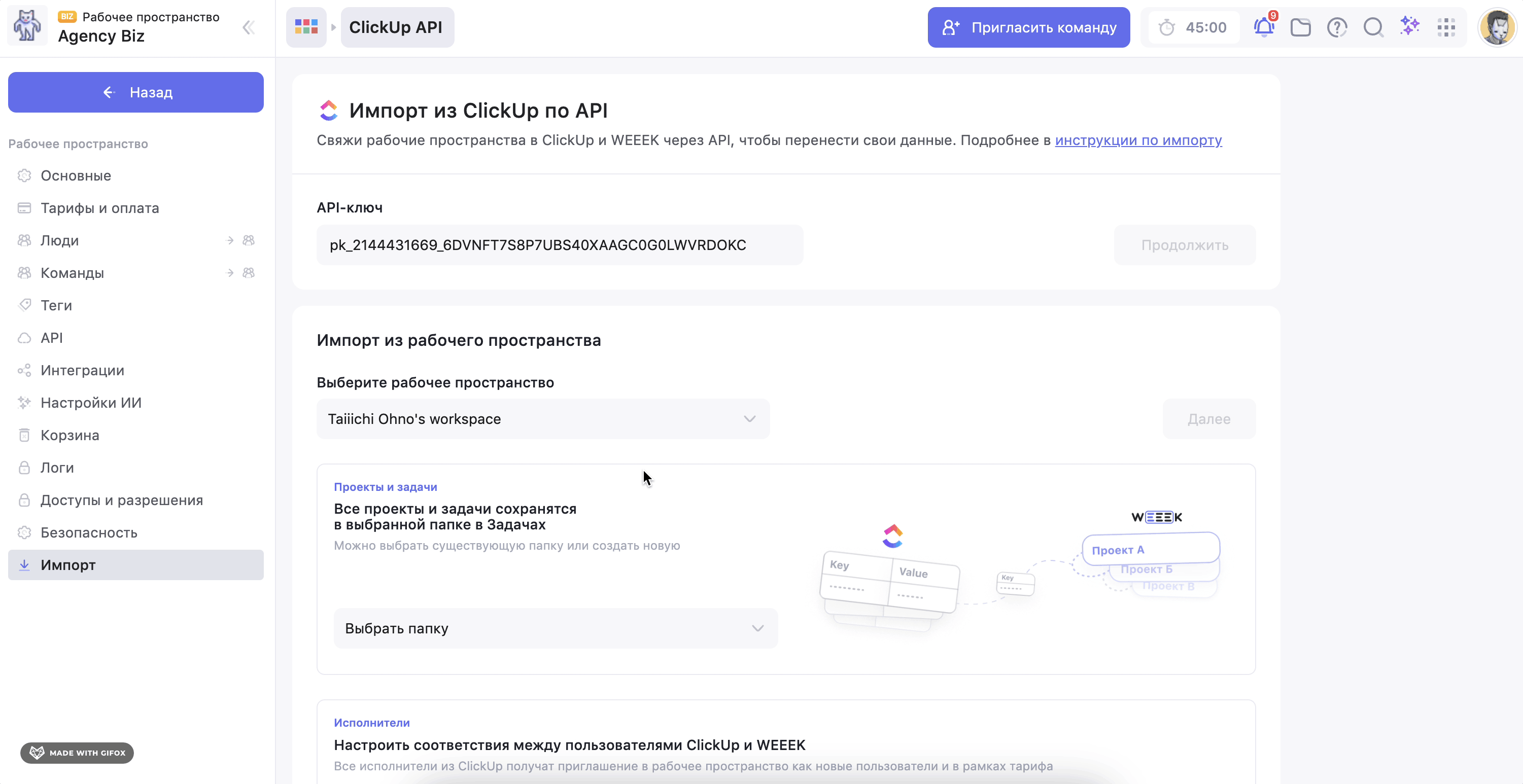Open the Выбрать папку dropdown
The width and height of the screenshot is (1523, 784).
(x=555, y=628)
